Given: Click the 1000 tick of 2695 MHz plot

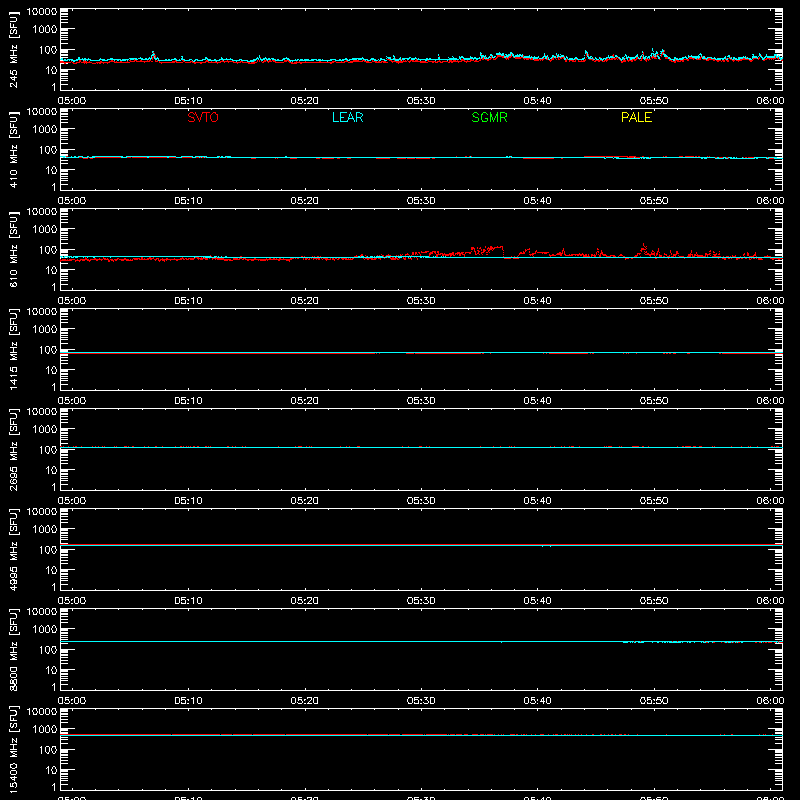Looking at the screenshot, I should [45, 430].
